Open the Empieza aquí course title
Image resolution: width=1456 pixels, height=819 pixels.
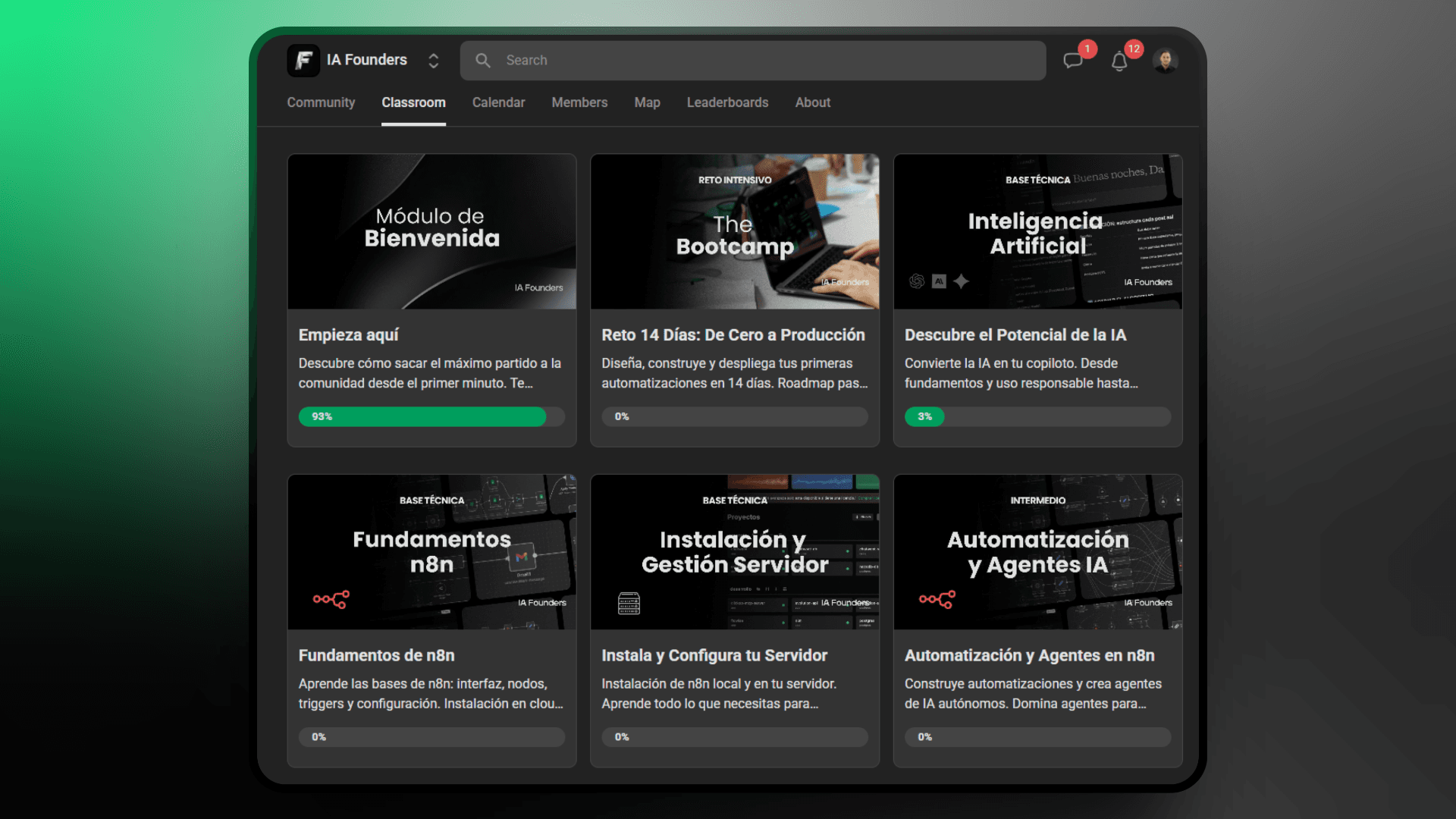point(348,335)
